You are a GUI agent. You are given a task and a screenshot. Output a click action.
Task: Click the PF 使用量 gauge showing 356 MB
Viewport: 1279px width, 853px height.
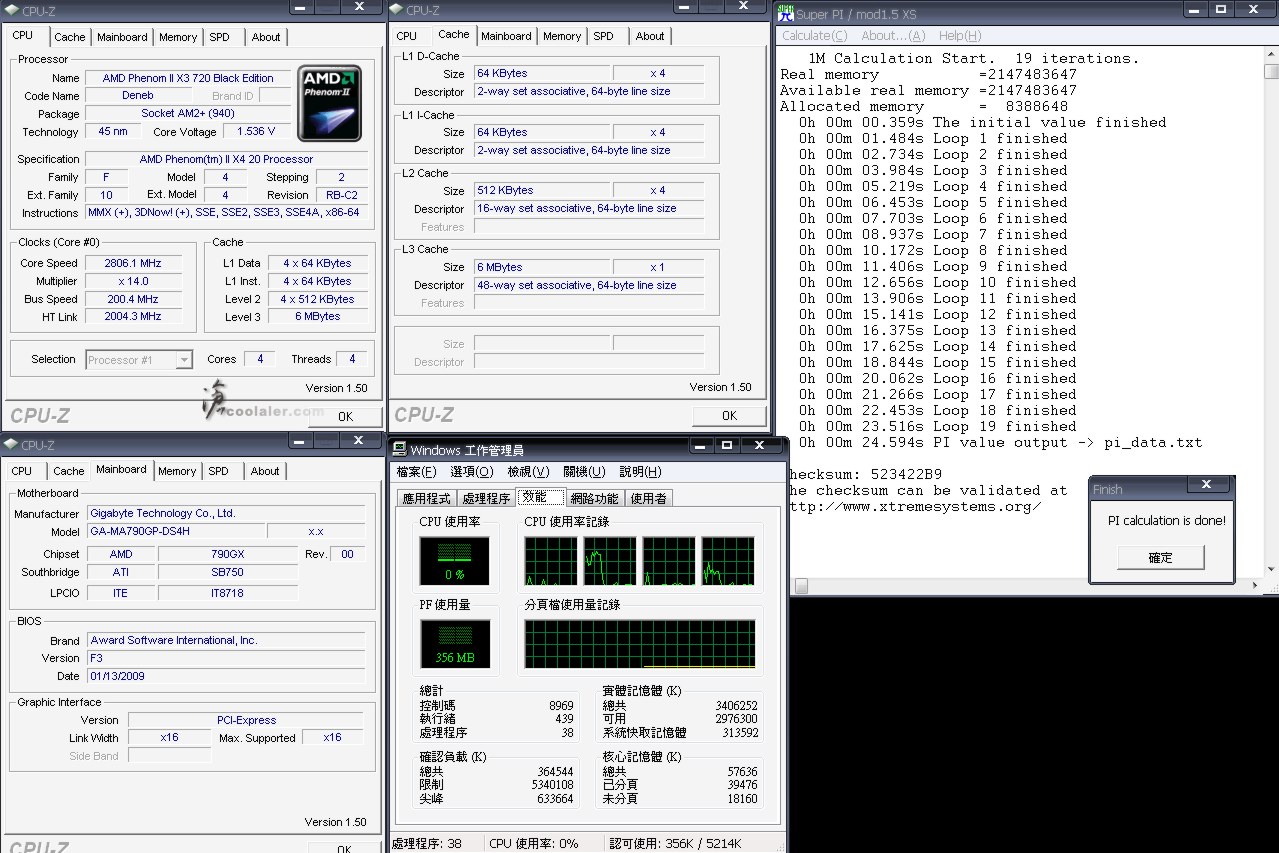[x=455, y=644]
